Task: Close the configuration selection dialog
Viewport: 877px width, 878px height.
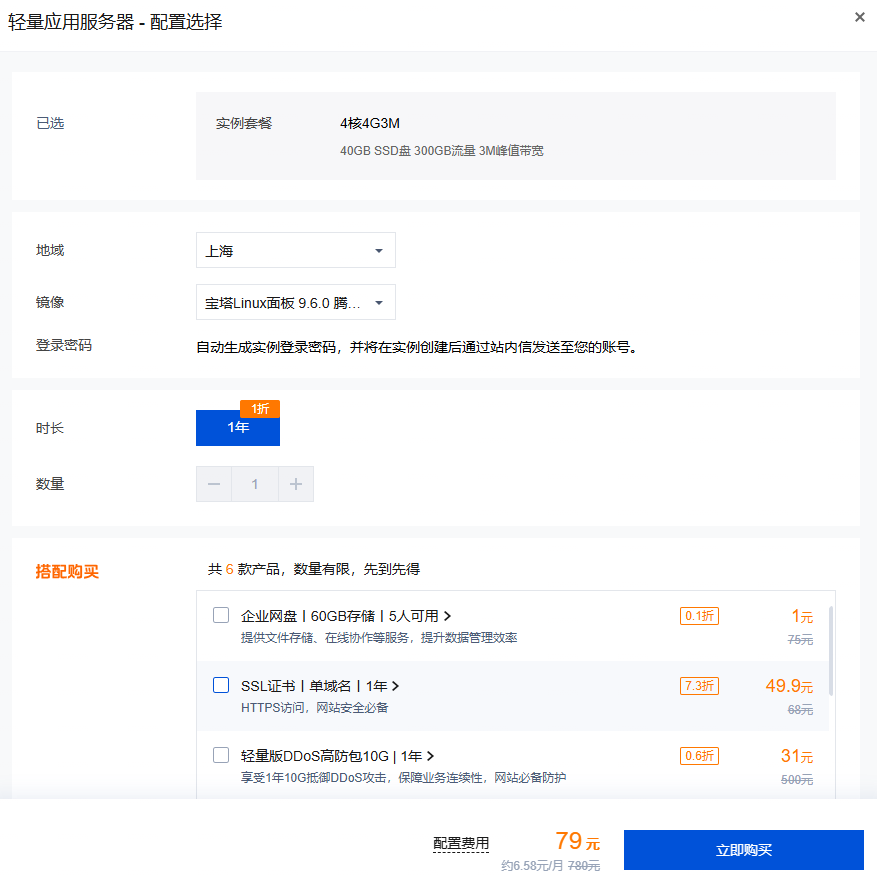Action: coord(860,17)
